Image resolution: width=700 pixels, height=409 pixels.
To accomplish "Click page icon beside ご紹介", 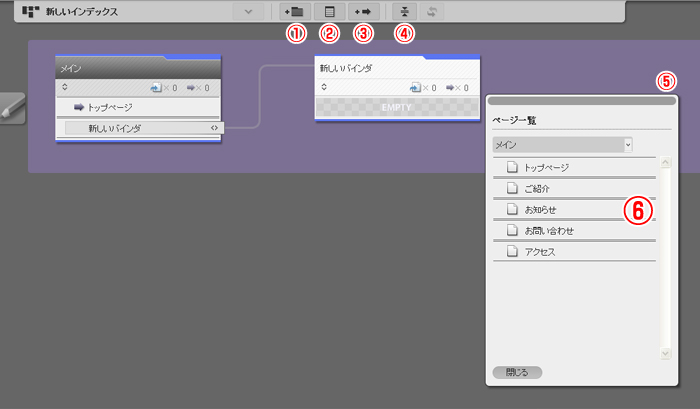I will tap(512, 188).
